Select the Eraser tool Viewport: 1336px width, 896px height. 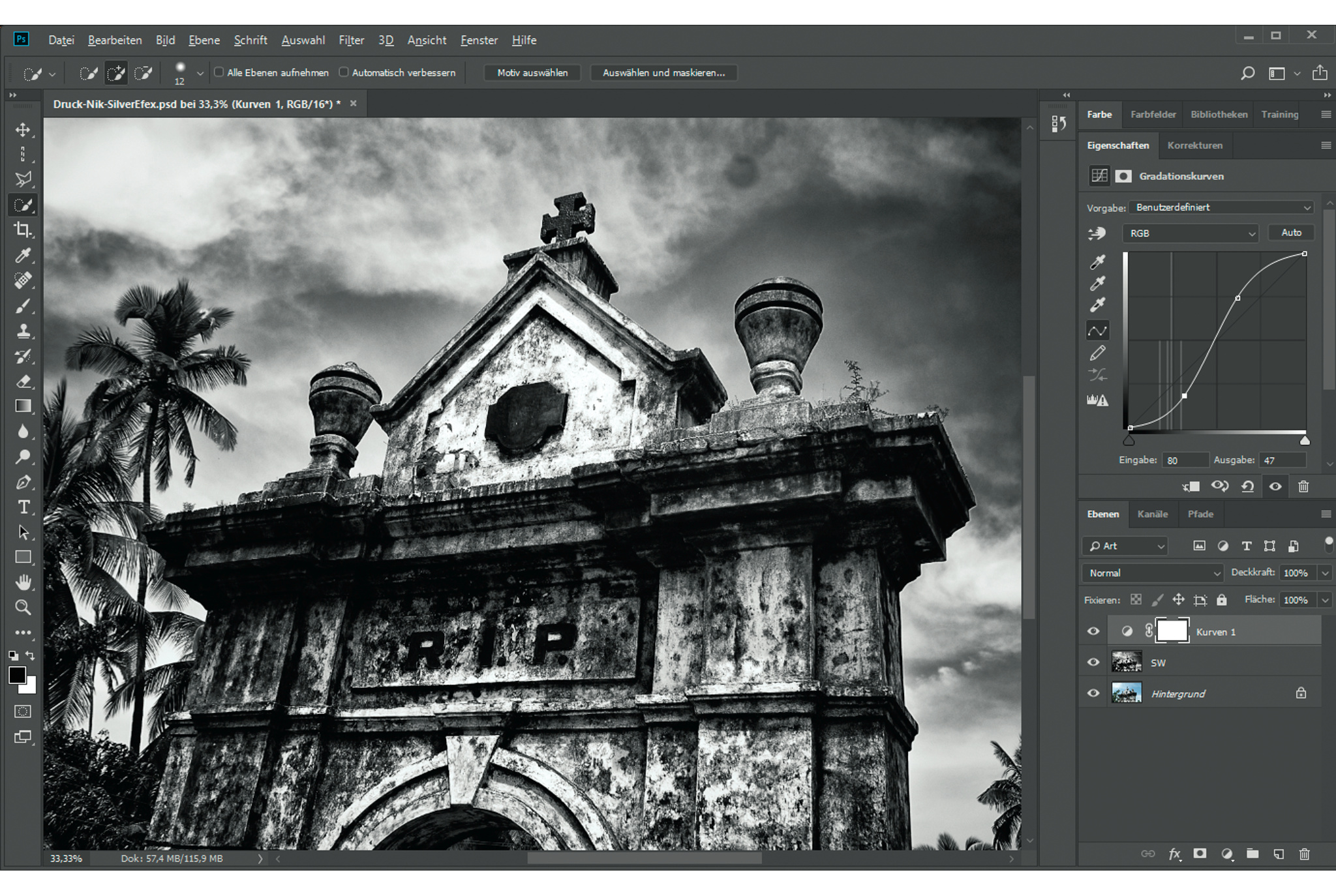[23, 381]
